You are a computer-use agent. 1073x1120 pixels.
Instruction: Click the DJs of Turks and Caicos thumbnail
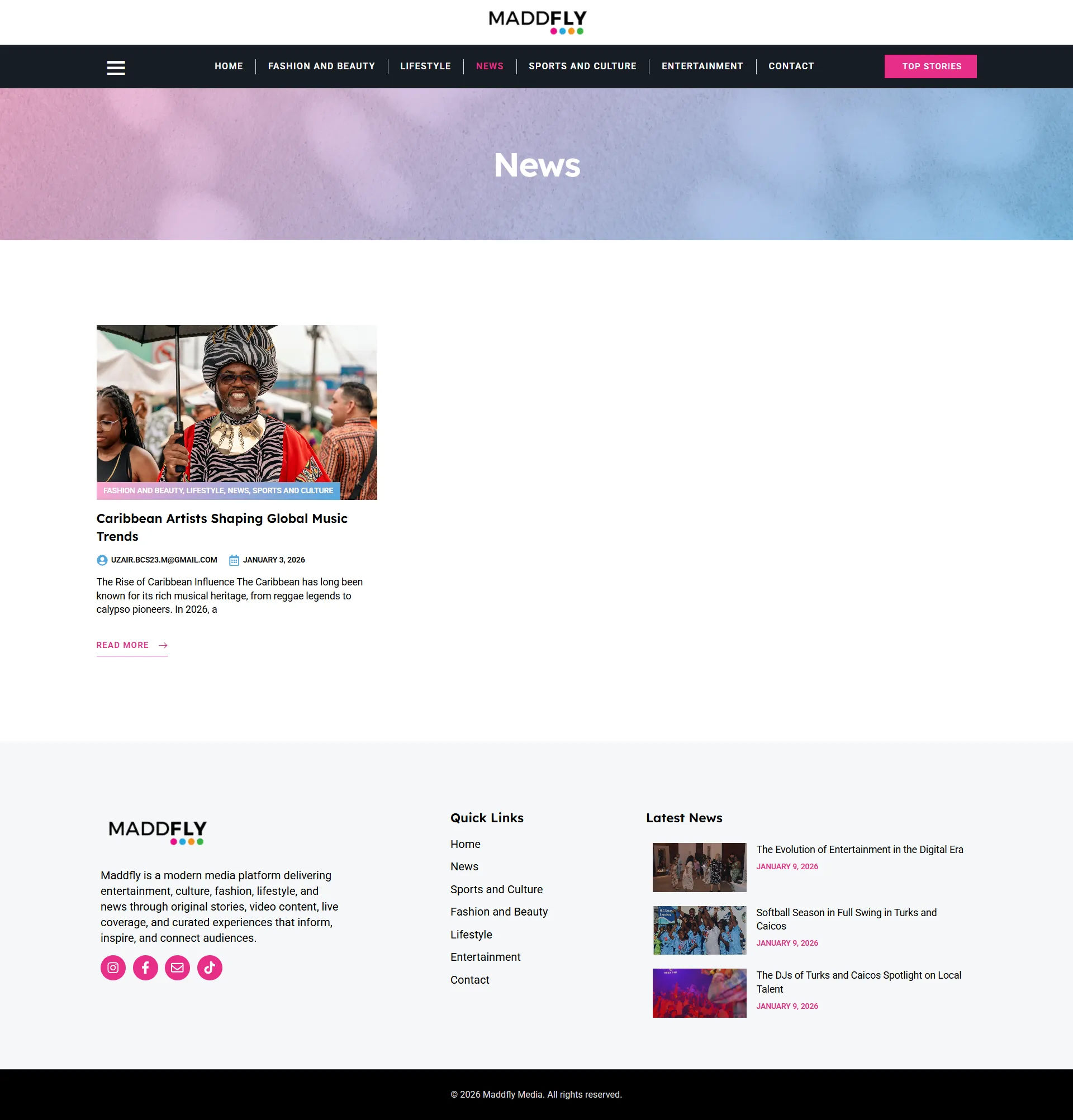coord(699,993)
